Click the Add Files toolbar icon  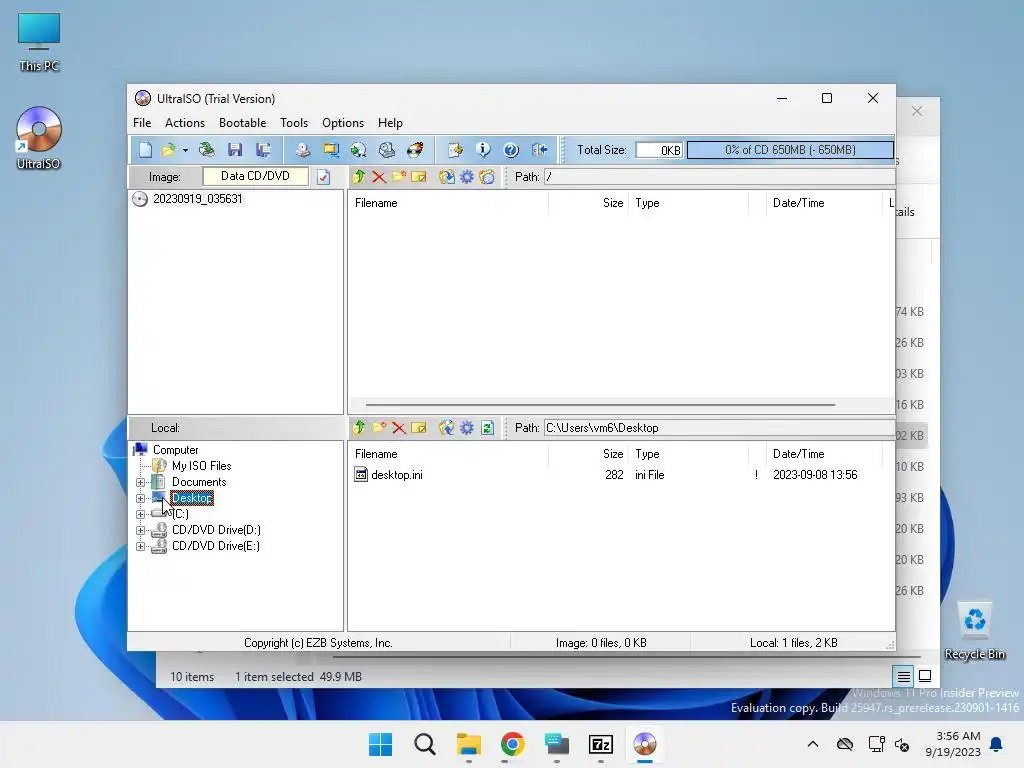click(x=455, y=150)
